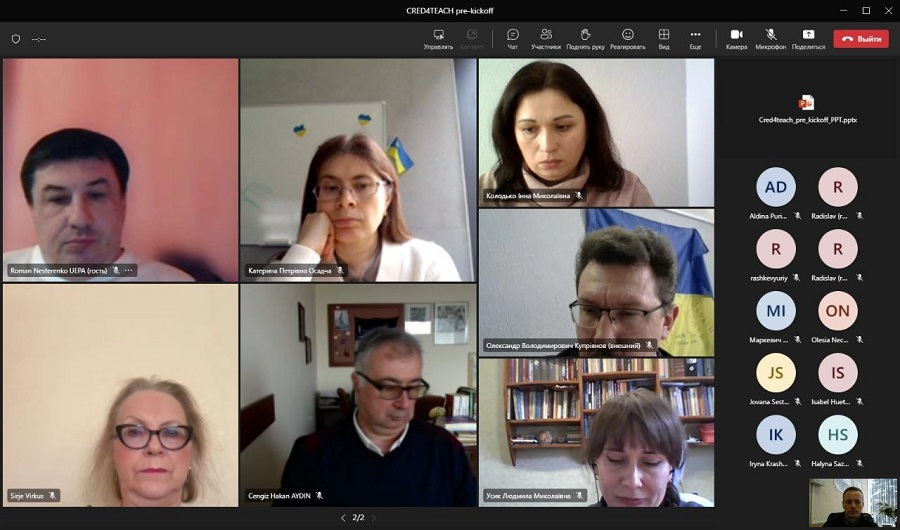Open the Реагировать reactions menu
This screenshot has height=530, width=900.
pyautogui.click(x=628, y=39)
